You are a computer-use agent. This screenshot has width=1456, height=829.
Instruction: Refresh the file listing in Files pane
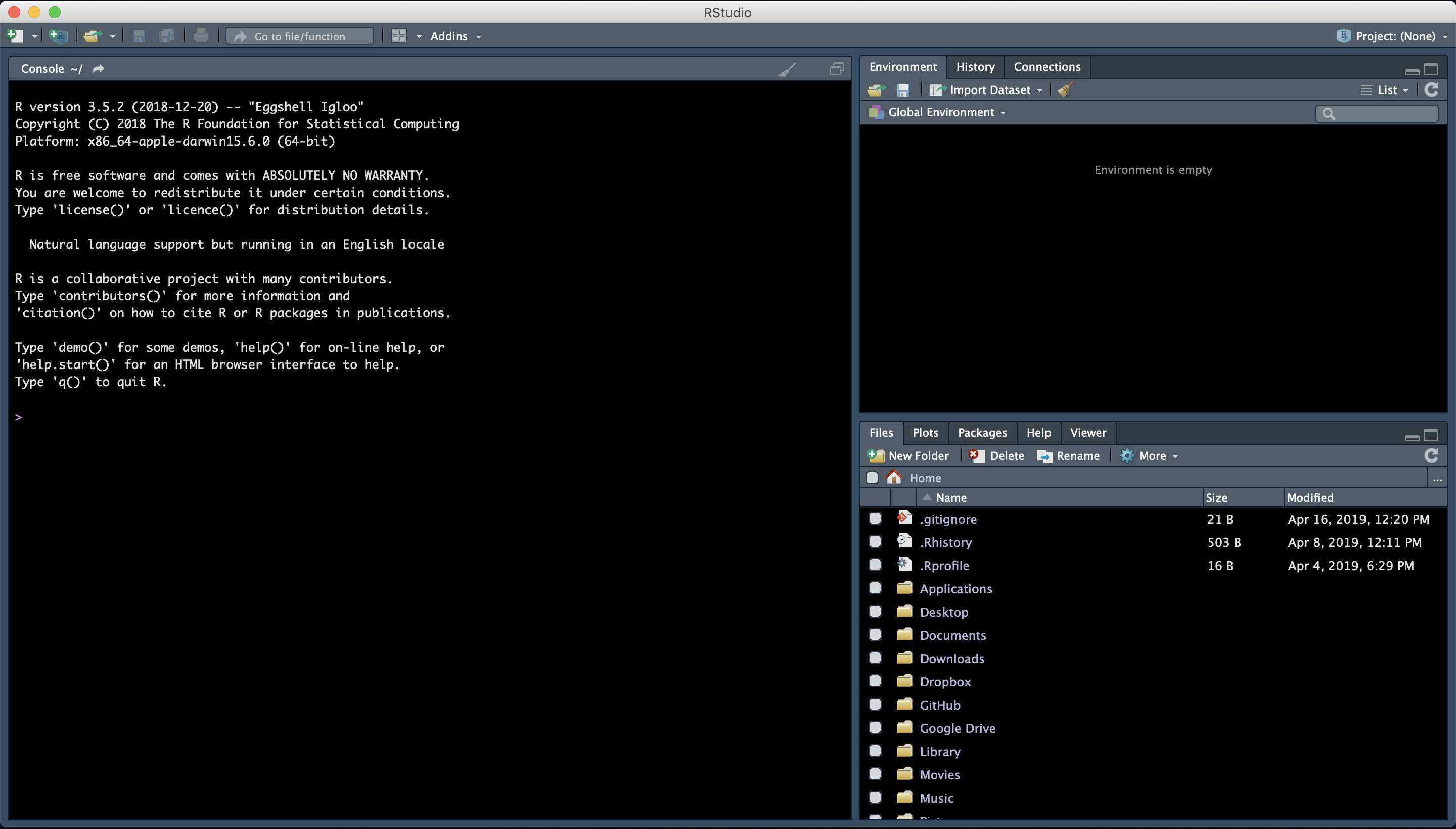1431,455
